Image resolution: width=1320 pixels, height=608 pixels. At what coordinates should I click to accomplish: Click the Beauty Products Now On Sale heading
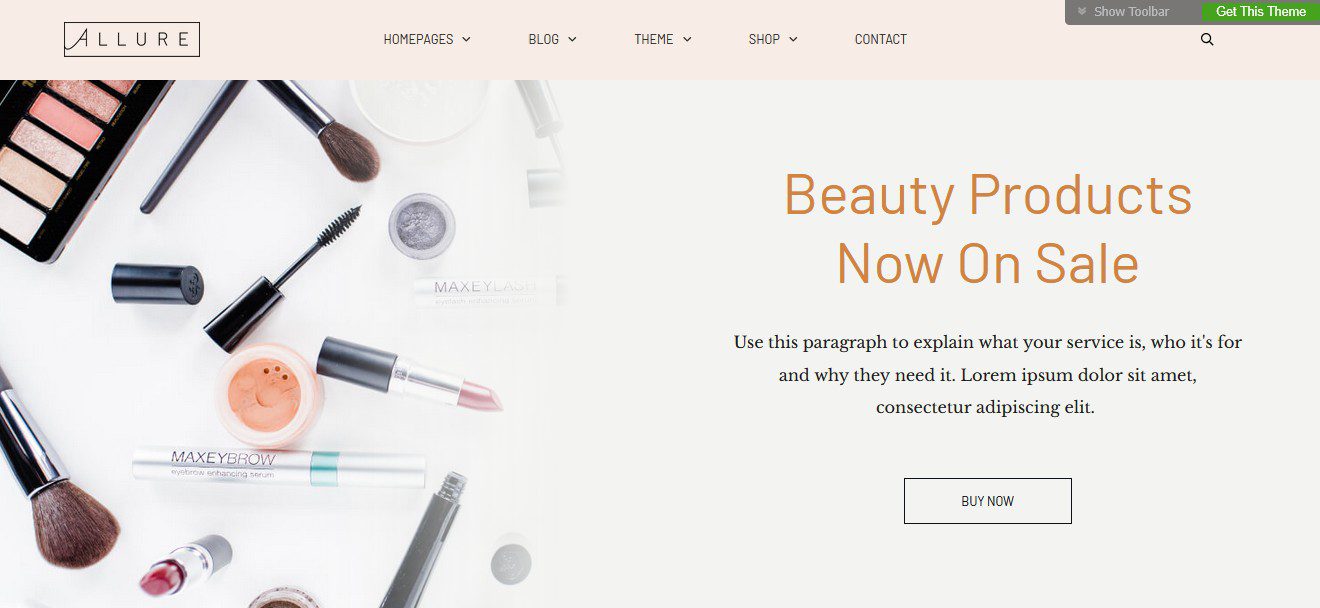point(988,229)
